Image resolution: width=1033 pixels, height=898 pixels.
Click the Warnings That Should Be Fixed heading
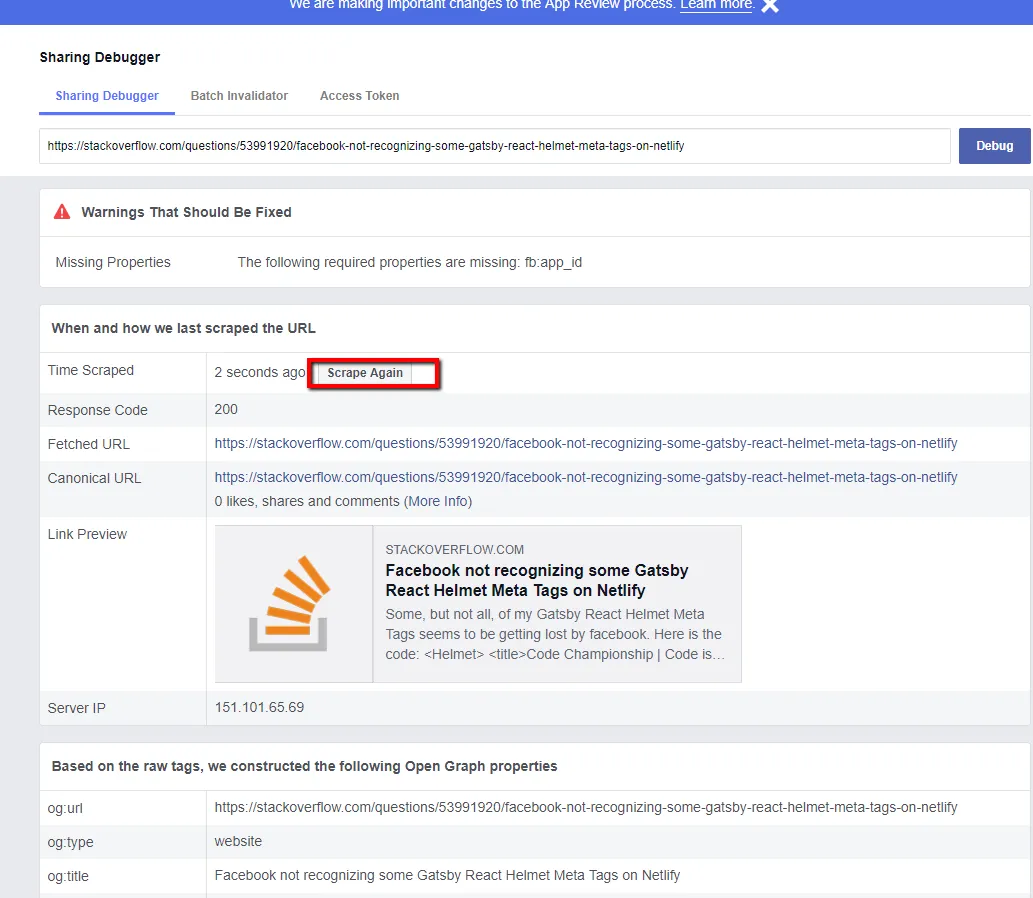[x=186, y=212]
